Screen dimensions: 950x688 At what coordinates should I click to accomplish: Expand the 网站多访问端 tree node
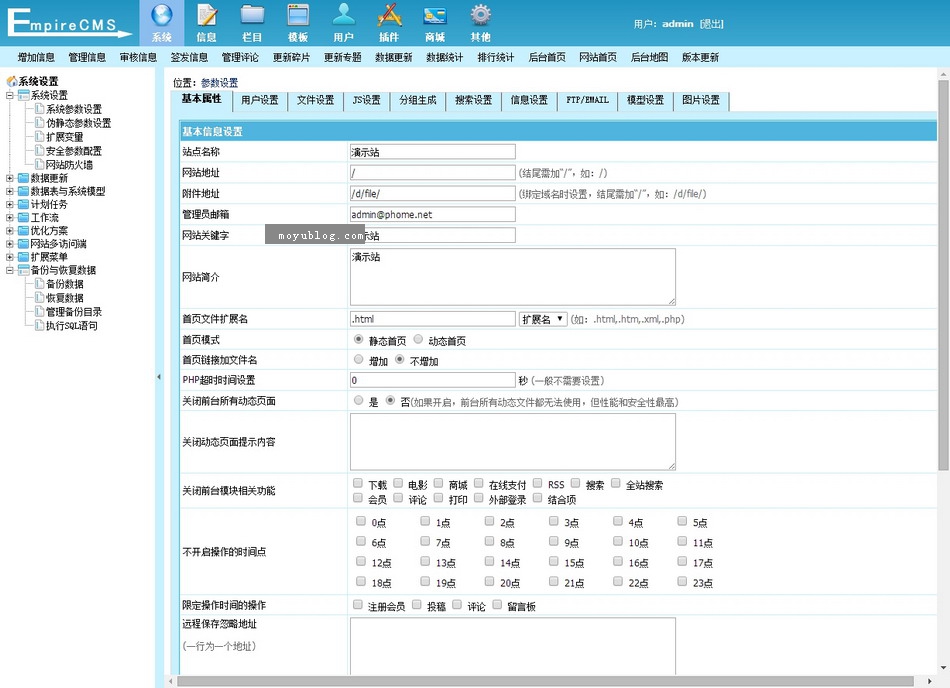tap(10, 243)
